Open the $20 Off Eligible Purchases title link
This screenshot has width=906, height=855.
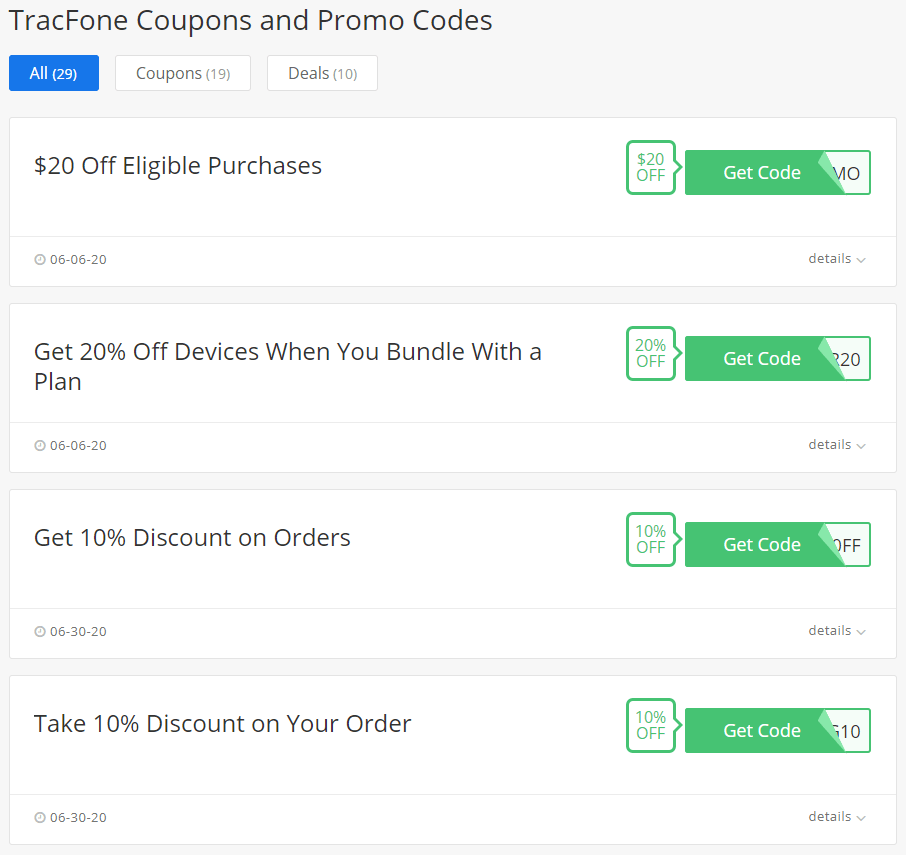click(178, 166)
